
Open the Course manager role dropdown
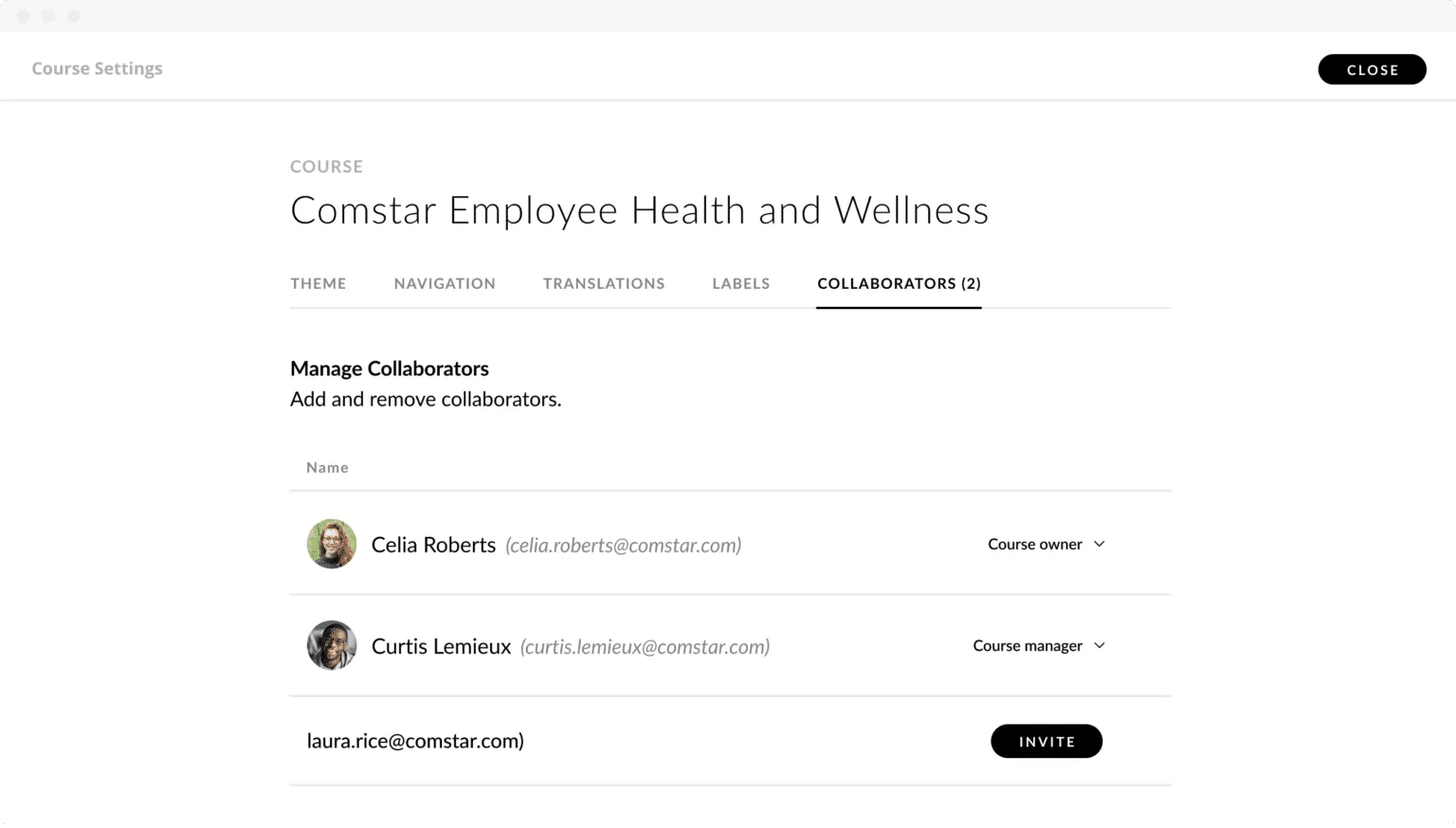coord(1039,645)
